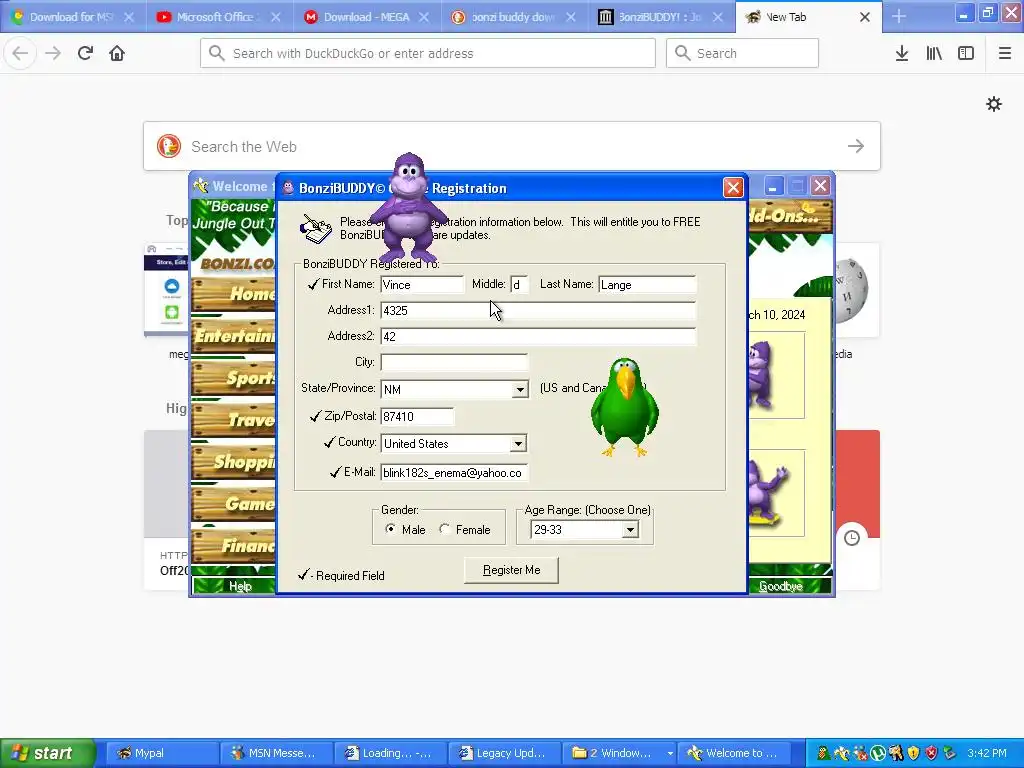Viewport: 1024px width, 768px height.
Task: Go to the browser home page
Action: click(x=117, y=53)
